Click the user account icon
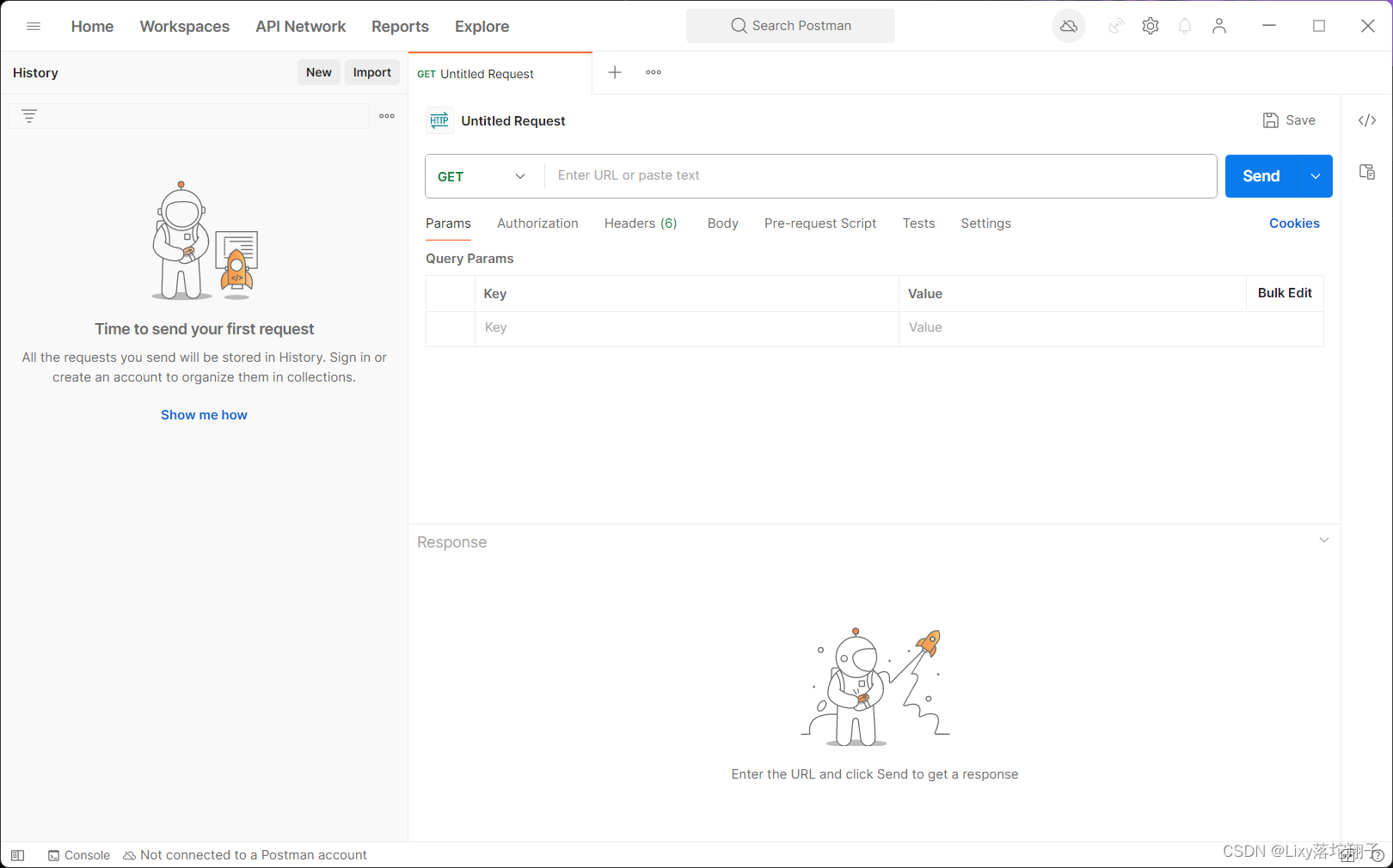 (x=1219, y=26)
